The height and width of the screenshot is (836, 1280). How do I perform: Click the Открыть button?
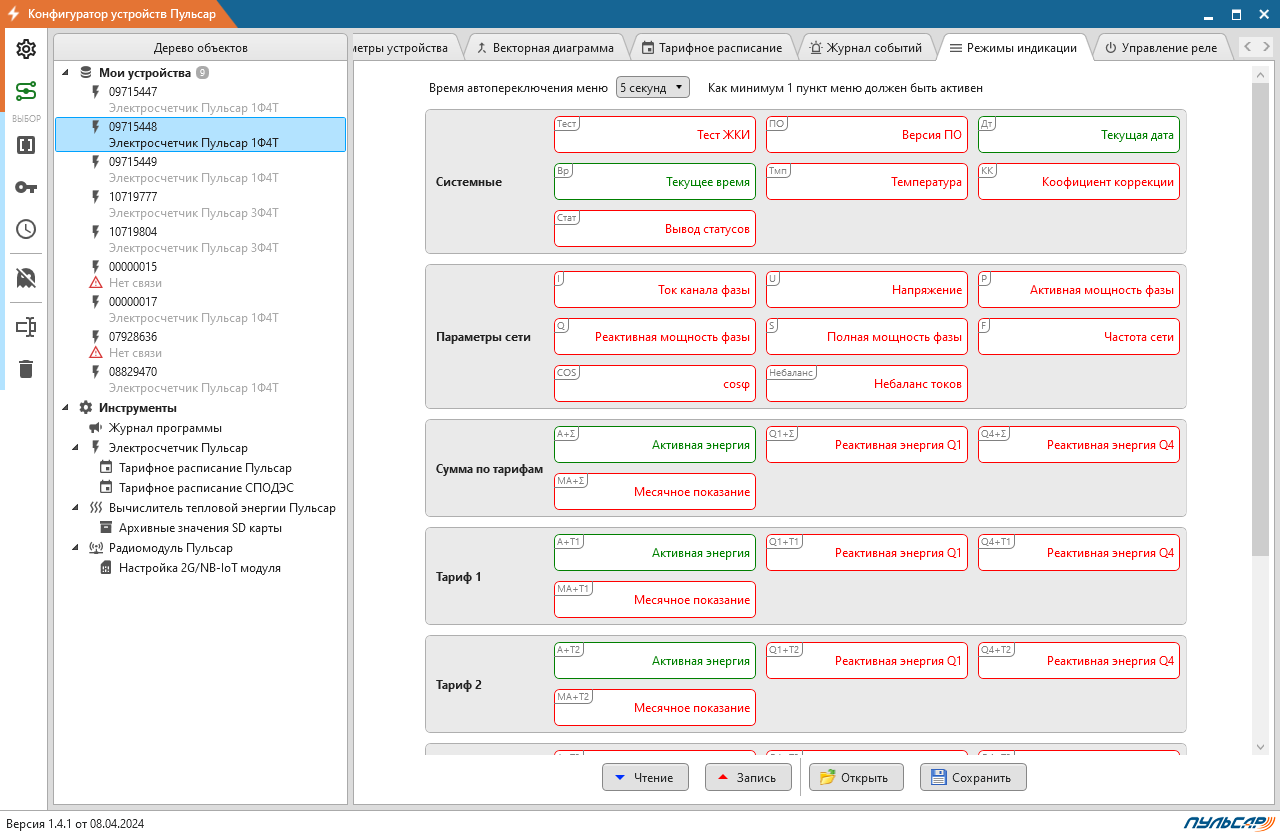point(856,777)
